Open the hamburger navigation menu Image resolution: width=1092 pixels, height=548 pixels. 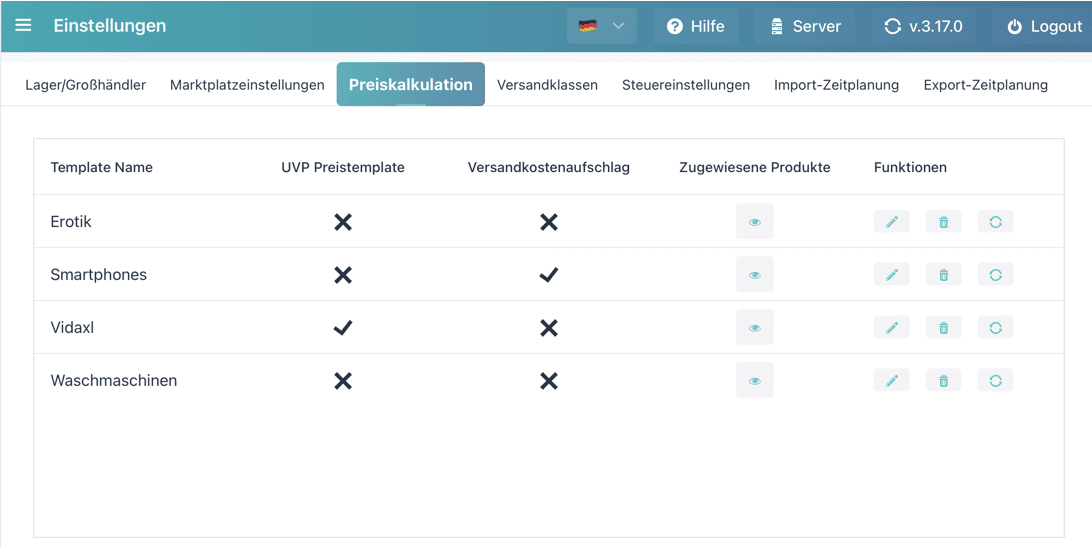[x=23, y=26]
